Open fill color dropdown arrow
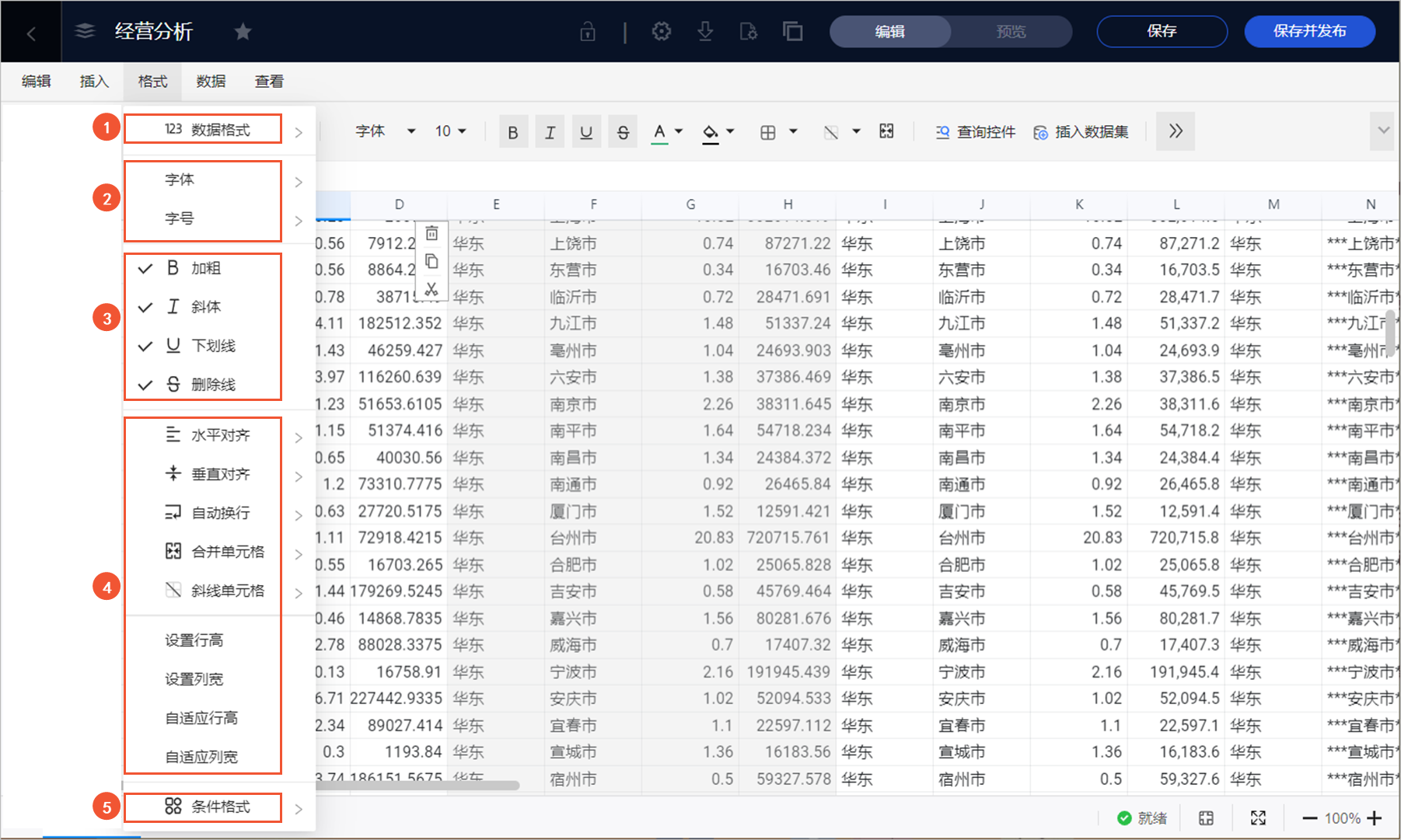The height and width of the screenshot is (840, 1401). pyautogui.click(x=730, y=131)
